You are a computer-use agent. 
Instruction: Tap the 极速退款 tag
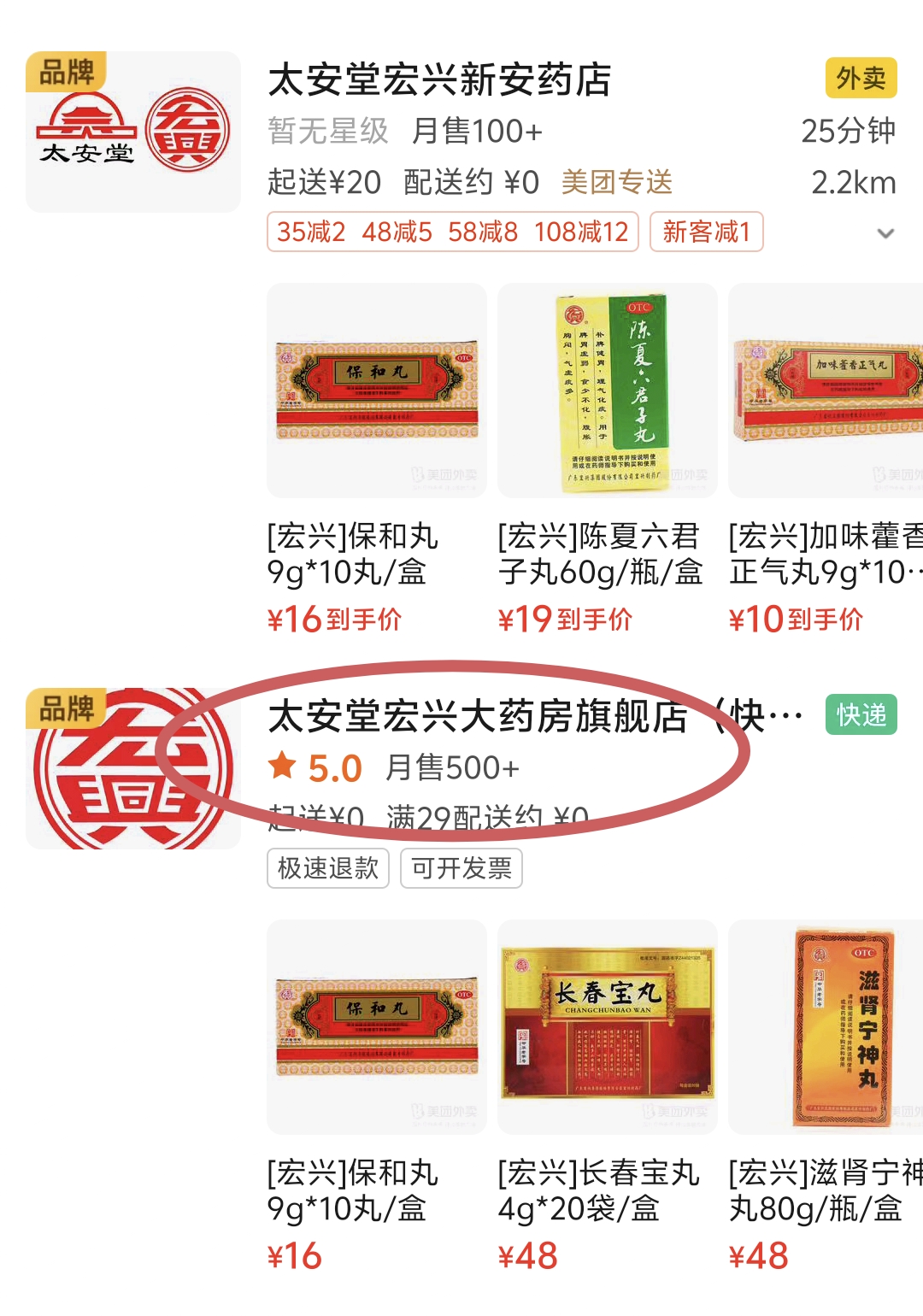(x=328, y=868)
